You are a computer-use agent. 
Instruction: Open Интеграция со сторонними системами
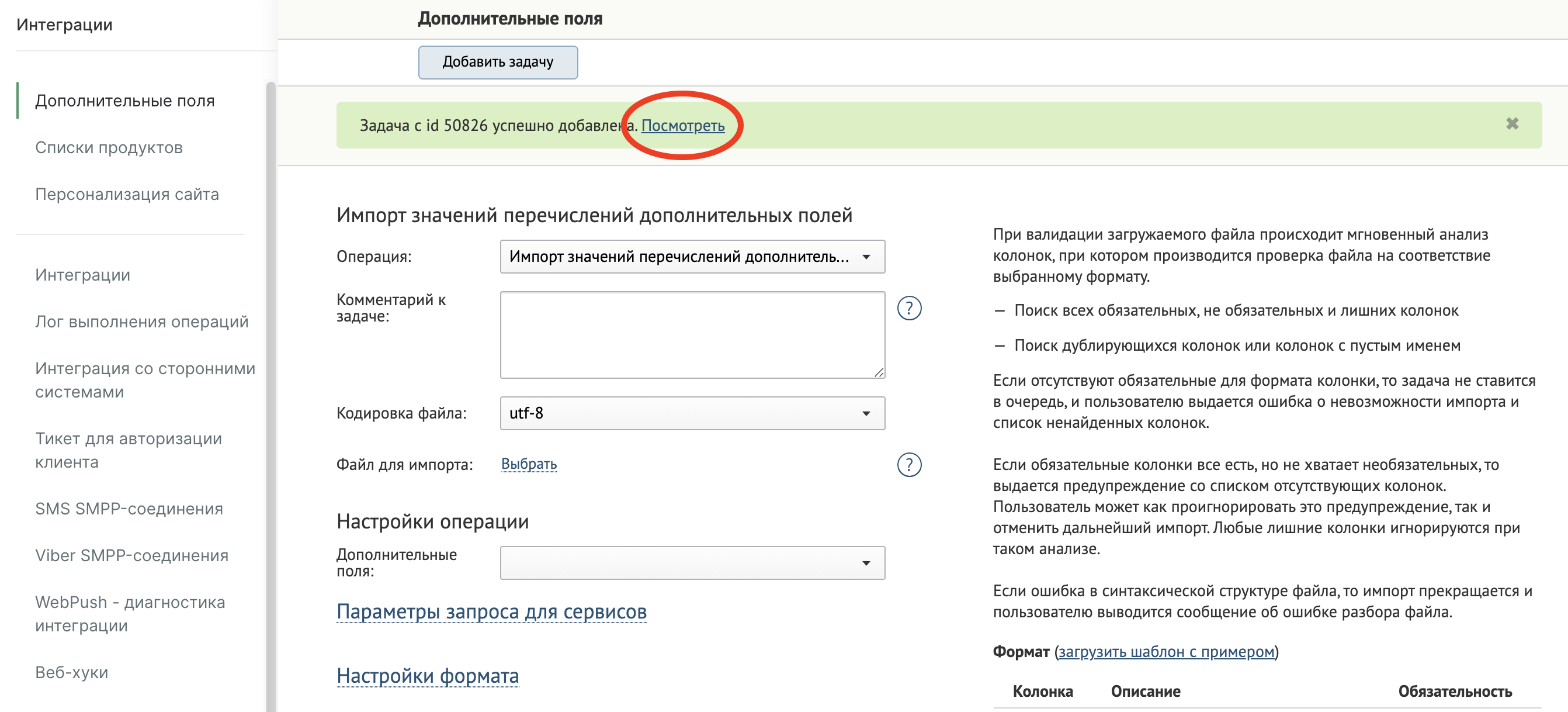(145, 380)
